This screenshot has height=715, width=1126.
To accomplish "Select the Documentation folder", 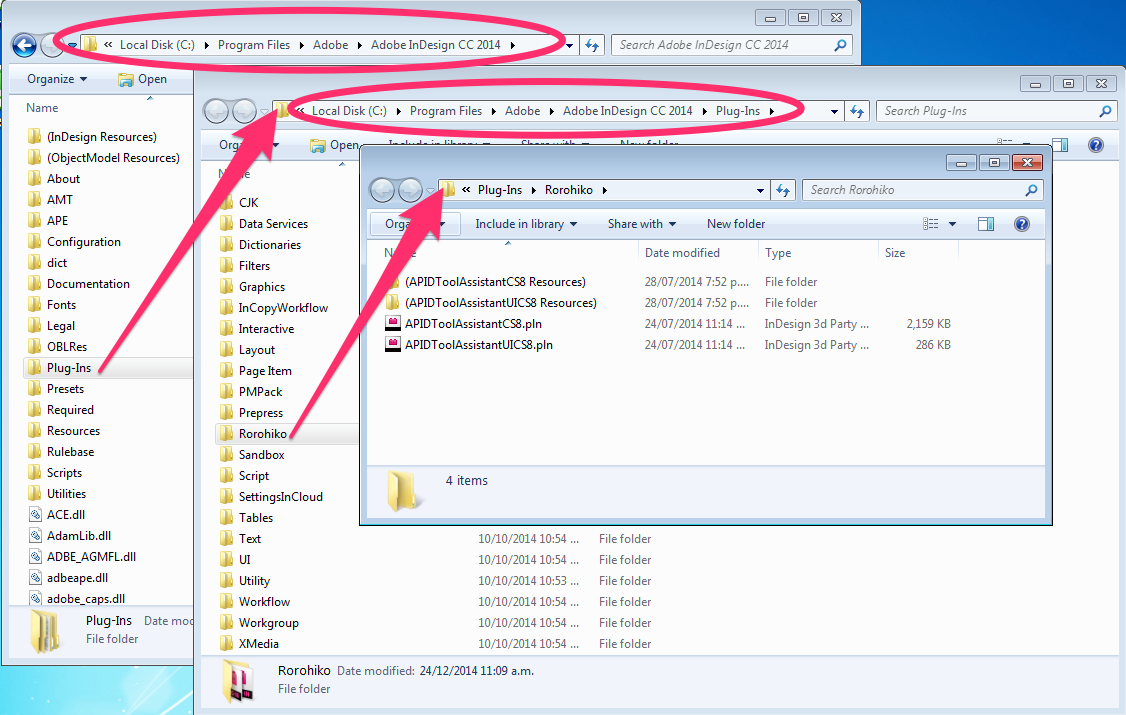I will (88, 284).
